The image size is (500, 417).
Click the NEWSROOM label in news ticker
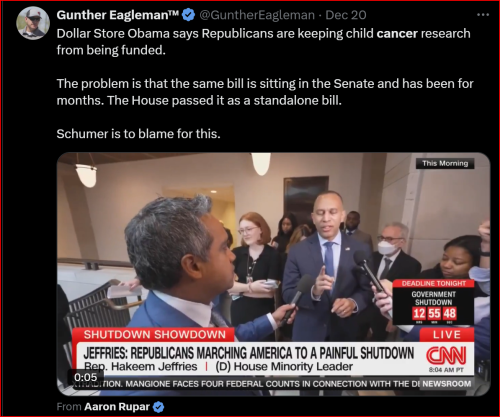click(x=447, y=384)
